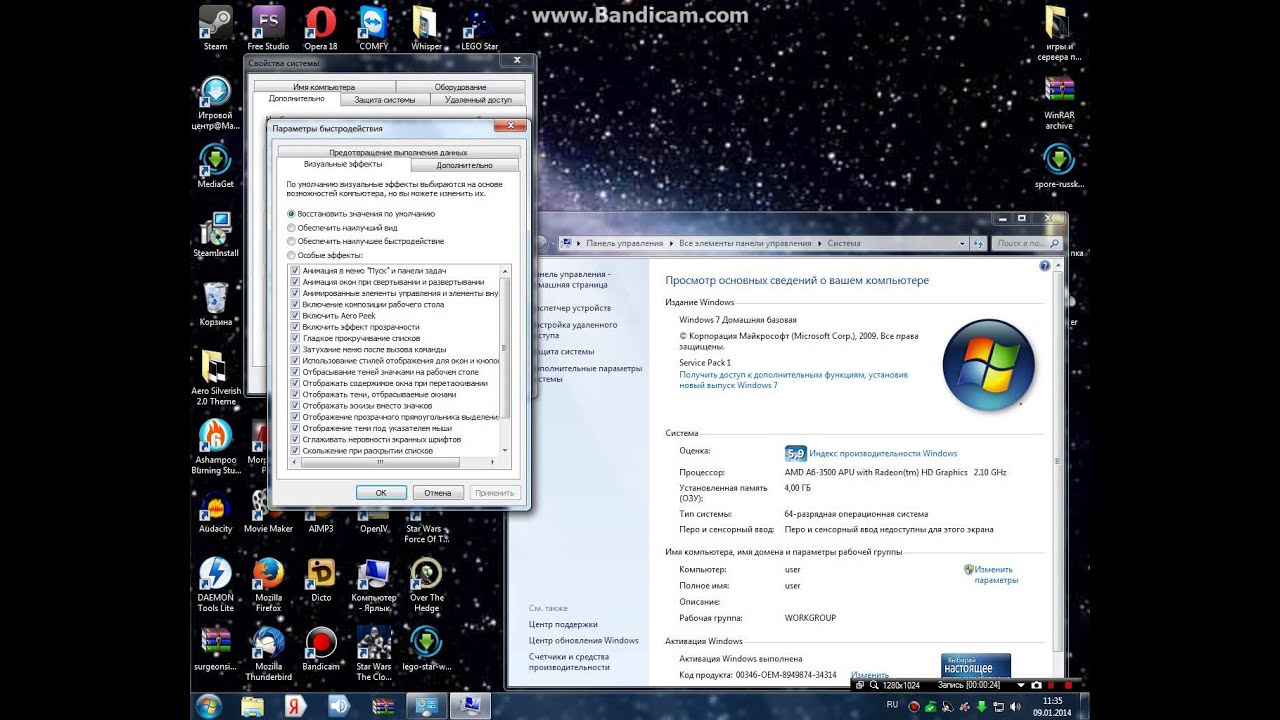Switch to 'Предотвращение выполнения данных' tab
This screenshot has height=720, width=1280.
[x=398, y=152]
